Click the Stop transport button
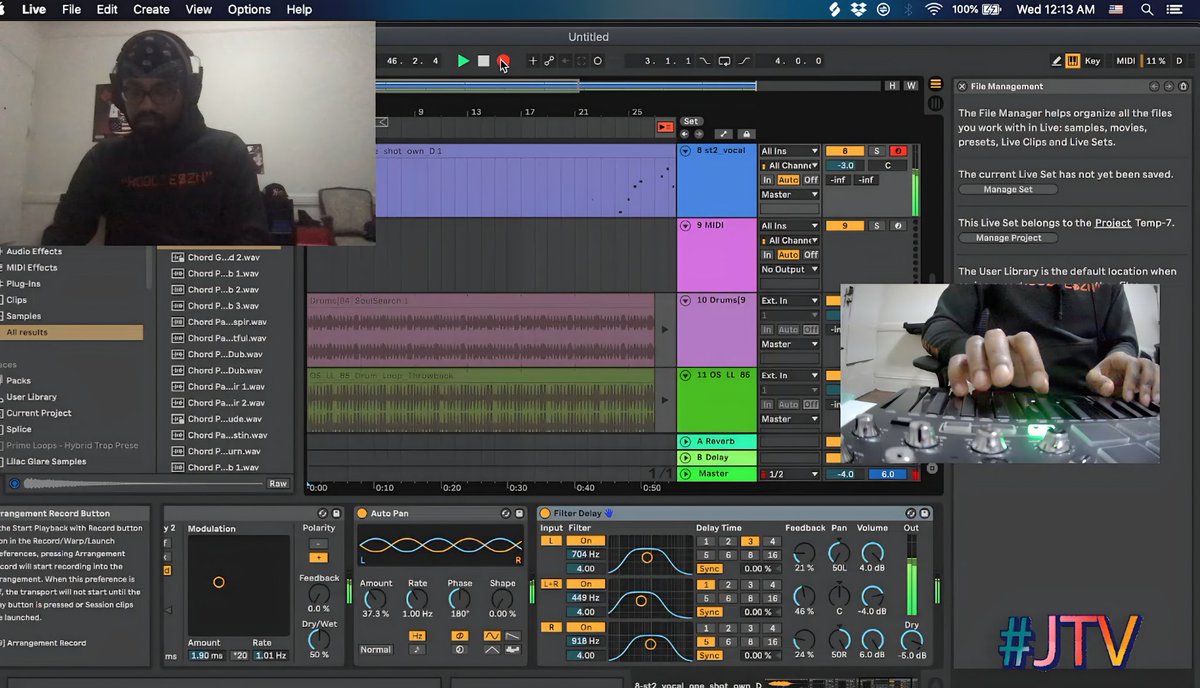The width and height of the screenshot is (1200, 688). 483,61
